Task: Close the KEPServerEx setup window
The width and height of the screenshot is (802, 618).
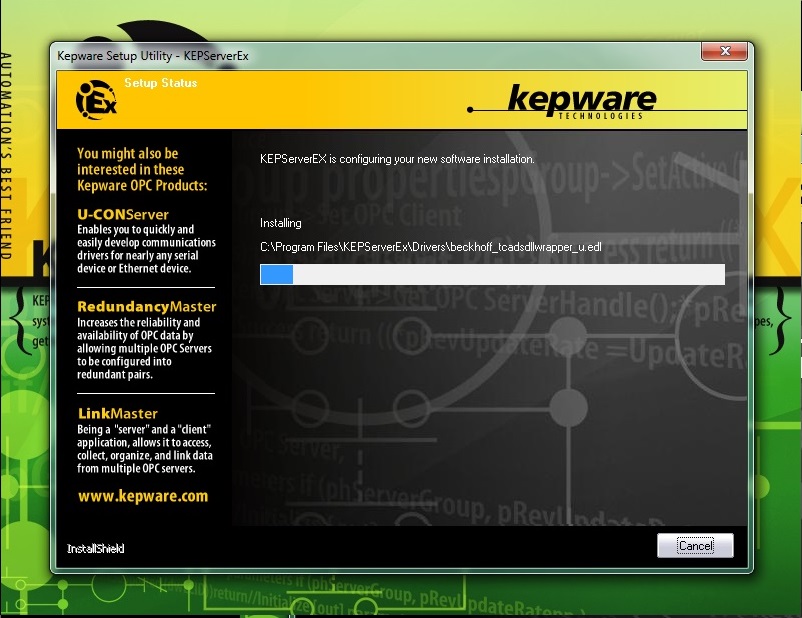Action: [724, 51]
